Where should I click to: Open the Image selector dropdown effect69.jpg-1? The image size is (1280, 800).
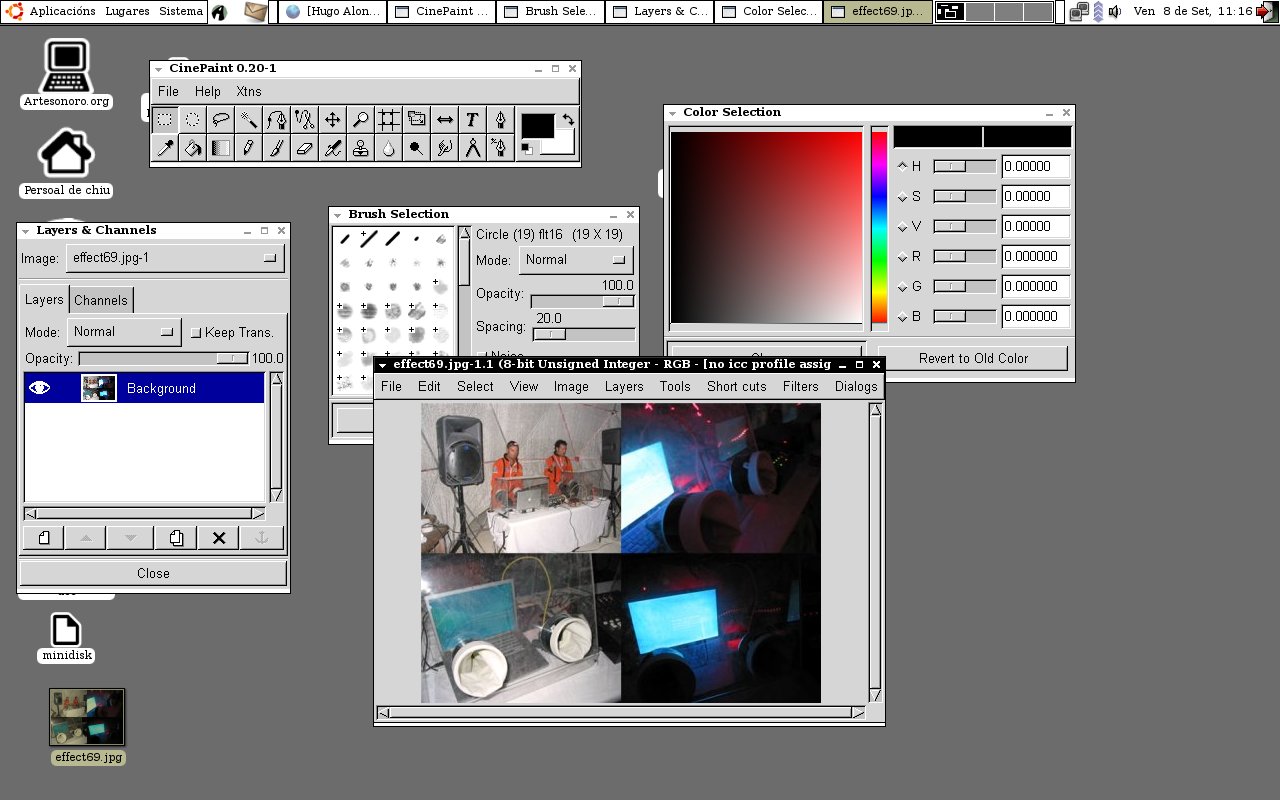point(175,258)
